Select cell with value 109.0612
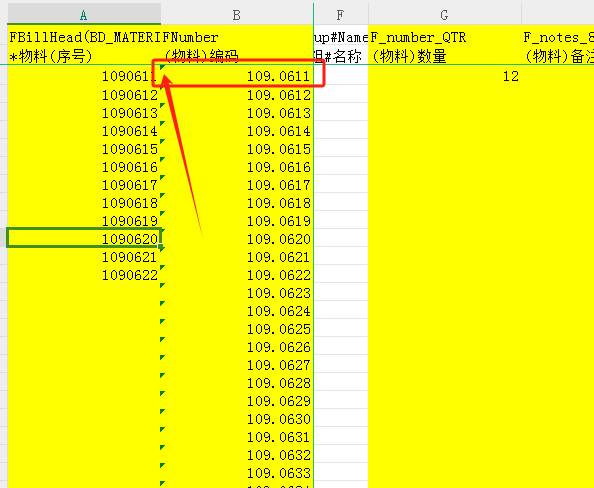This screenshot has height=488, width=594. [237, 94]
